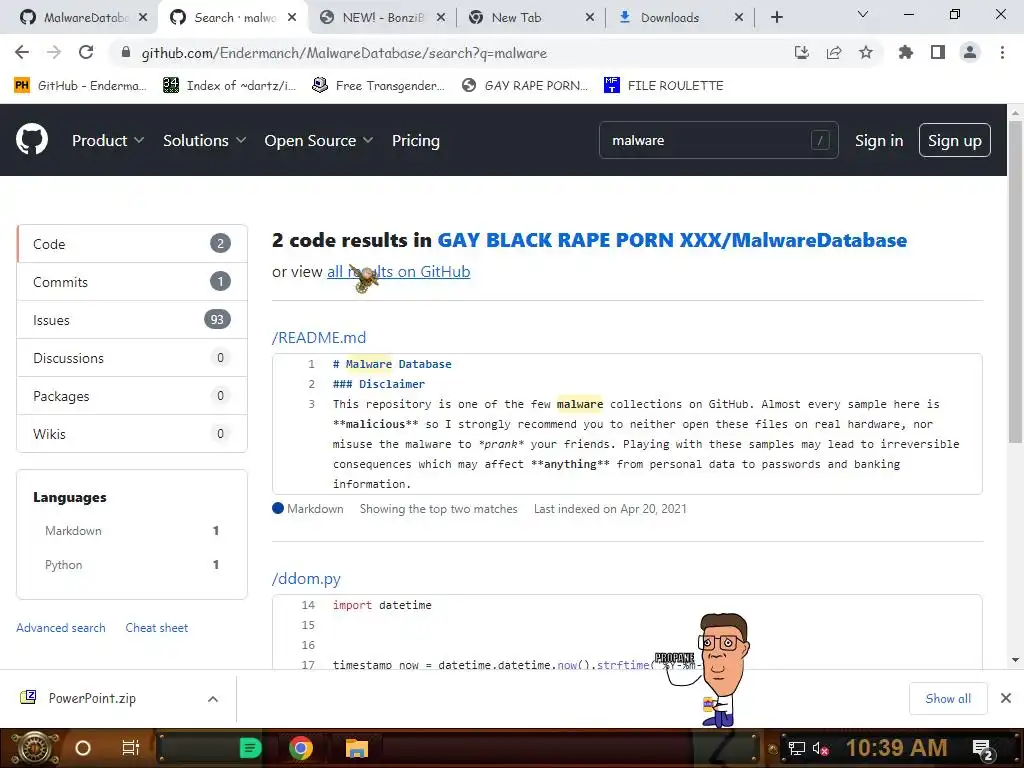
Task: Click Show all downloads button
Action: [x=948, y=699]
